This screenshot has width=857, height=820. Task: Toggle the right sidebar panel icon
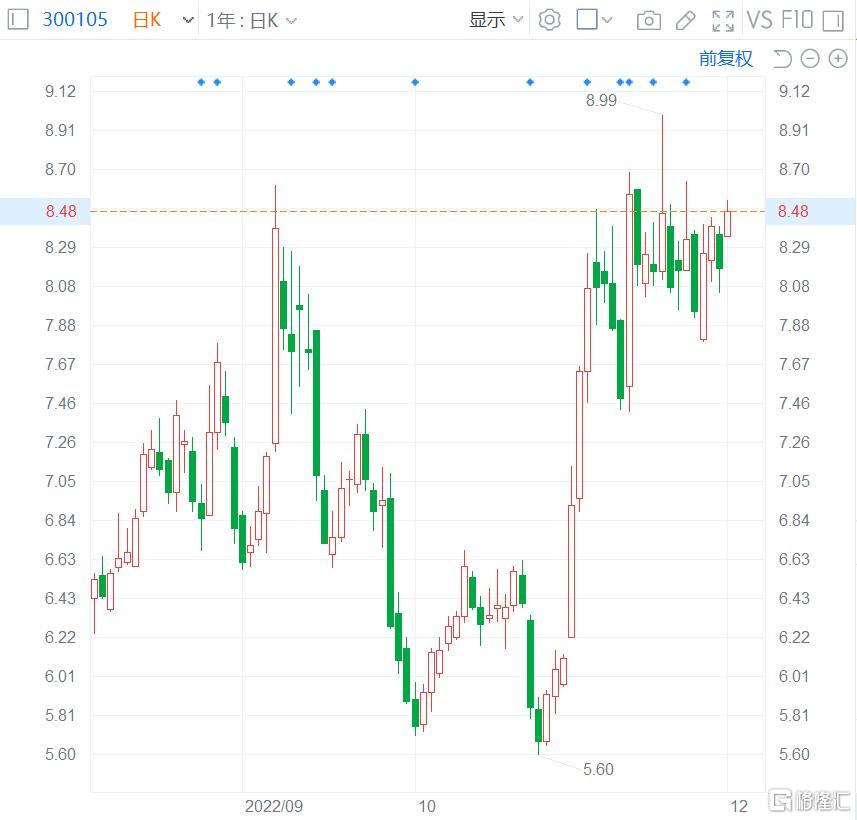click(833, 21)
